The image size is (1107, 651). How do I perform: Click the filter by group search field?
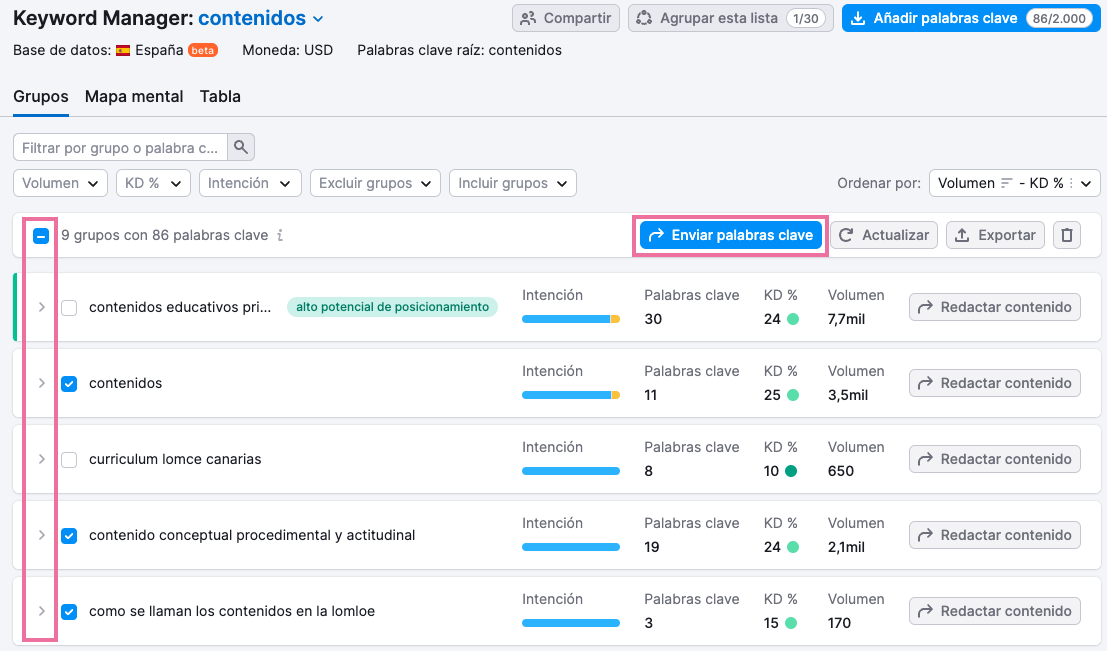pos(120,148)
